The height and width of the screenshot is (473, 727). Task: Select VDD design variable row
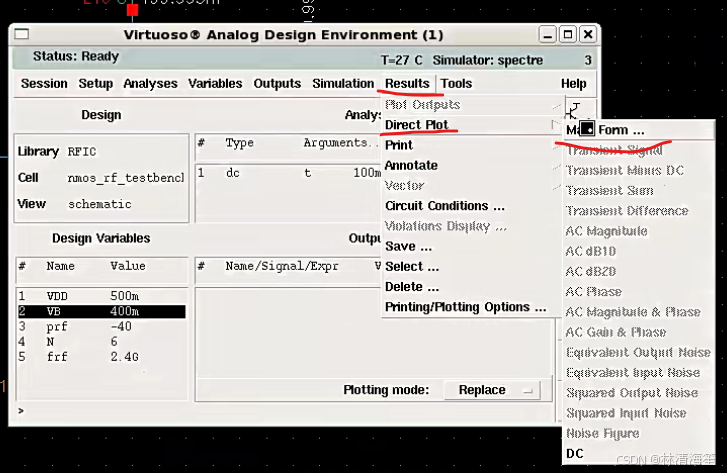(102, 296)
